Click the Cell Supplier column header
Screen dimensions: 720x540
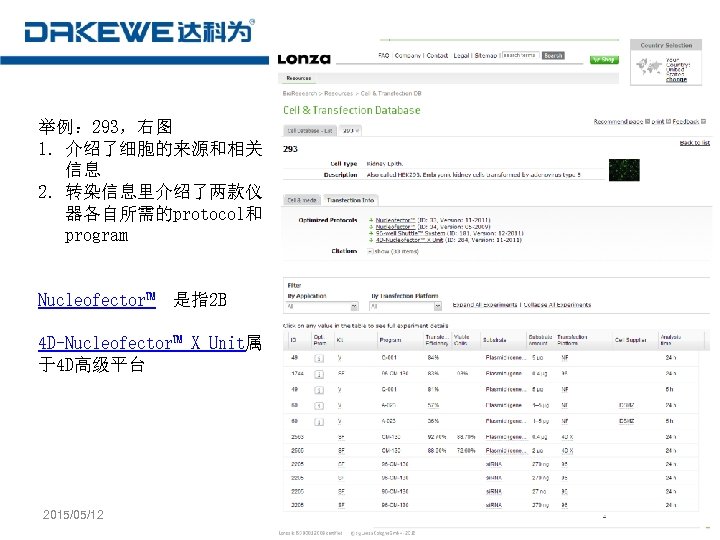tap(630, 340)
